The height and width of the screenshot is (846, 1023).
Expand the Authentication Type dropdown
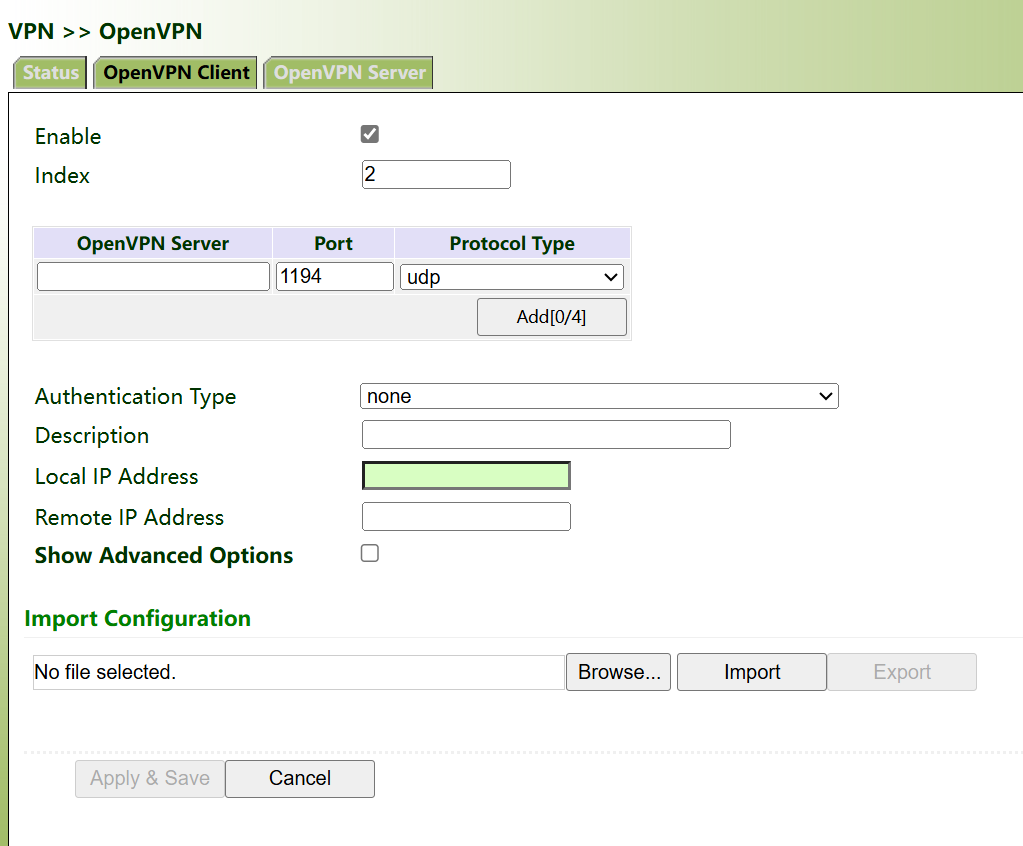pyautogui.click(x=598, y=396)
